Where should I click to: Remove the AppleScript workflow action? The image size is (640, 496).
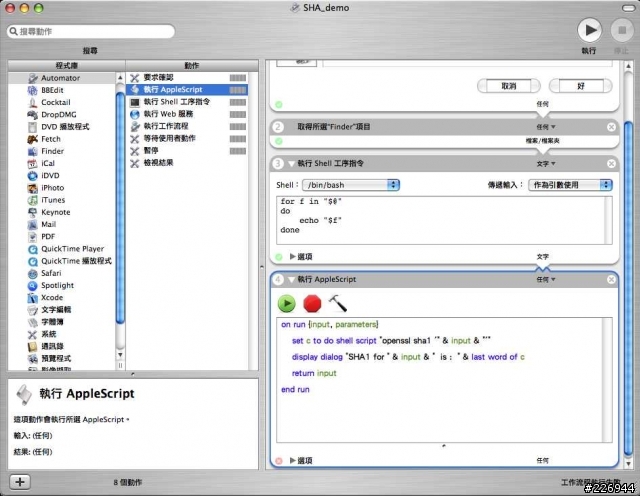(x=611, y=280)
